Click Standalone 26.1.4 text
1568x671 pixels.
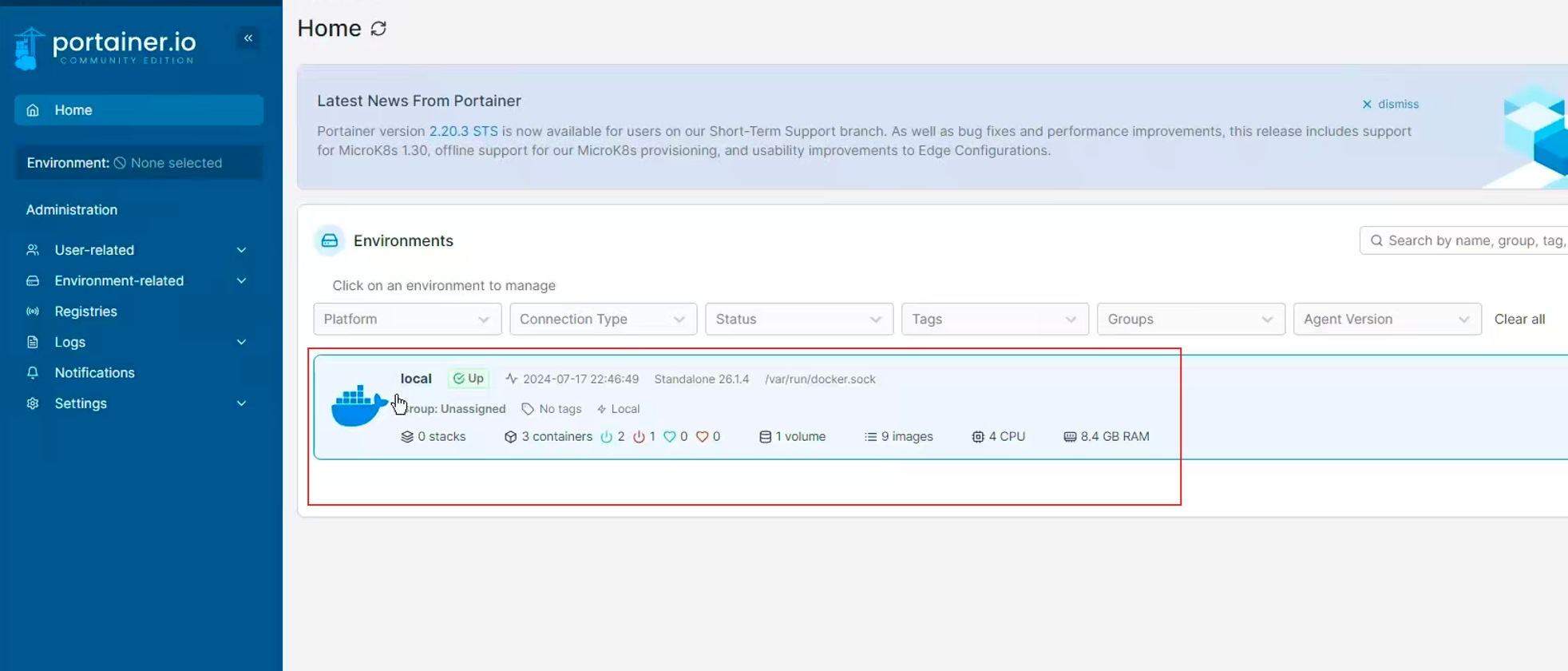[x=702, y=379]
